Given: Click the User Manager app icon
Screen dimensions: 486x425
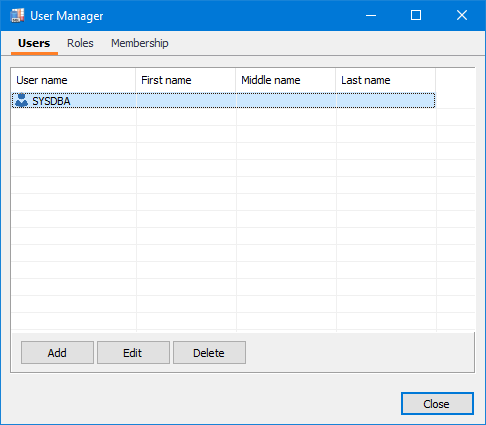Looking at the screenshot, I should (17, 15).
